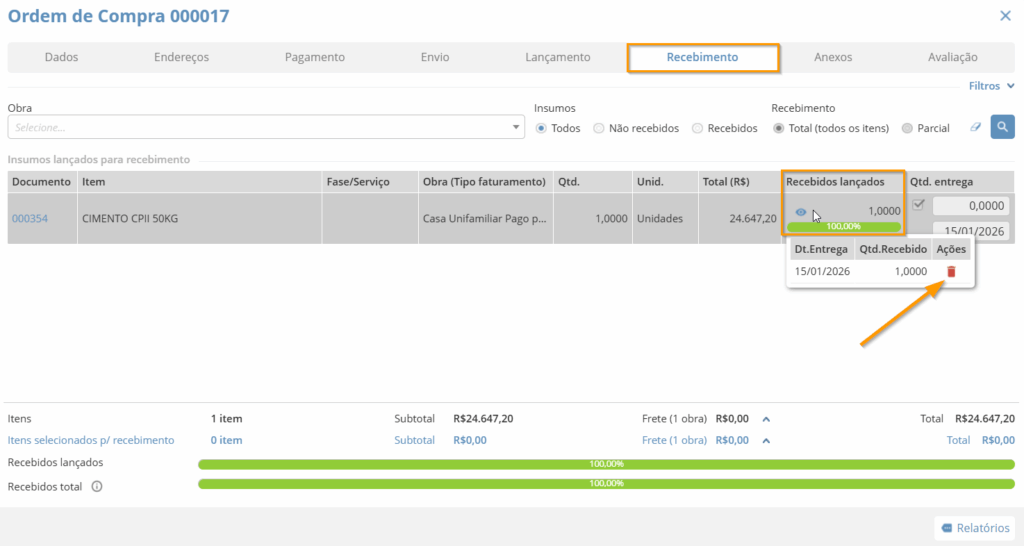Click the eye icon in Recebidos lançados
Image resolution: width=1024 pixels, height=546 pixels.
(800, 212)
